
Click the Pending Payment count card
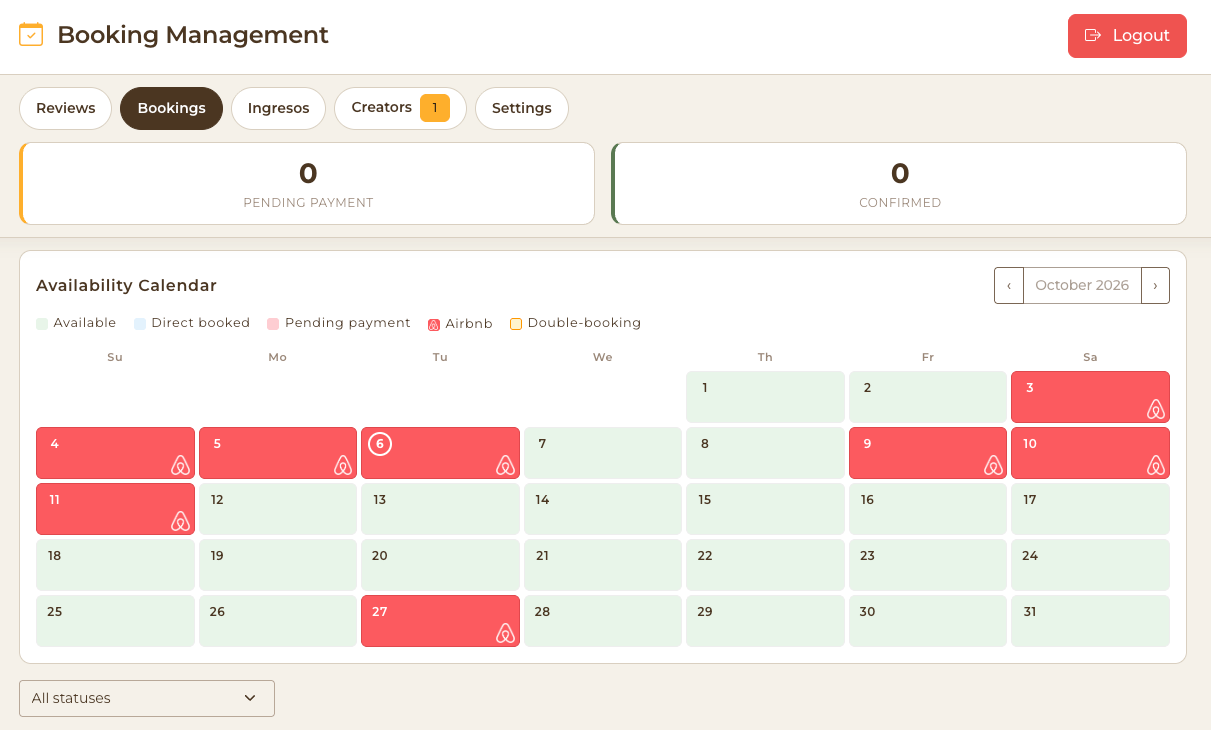[x=307, y=184]
